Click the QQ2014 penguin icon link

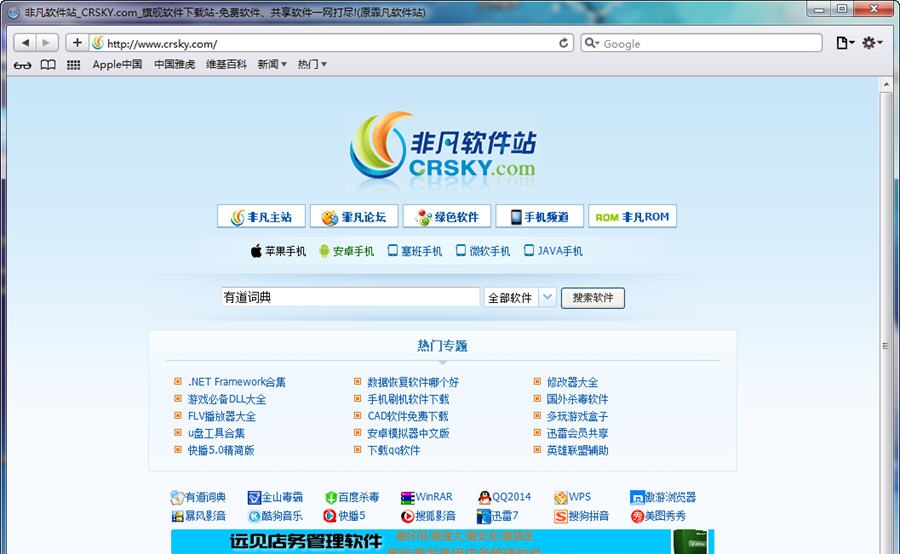[505, 497]
